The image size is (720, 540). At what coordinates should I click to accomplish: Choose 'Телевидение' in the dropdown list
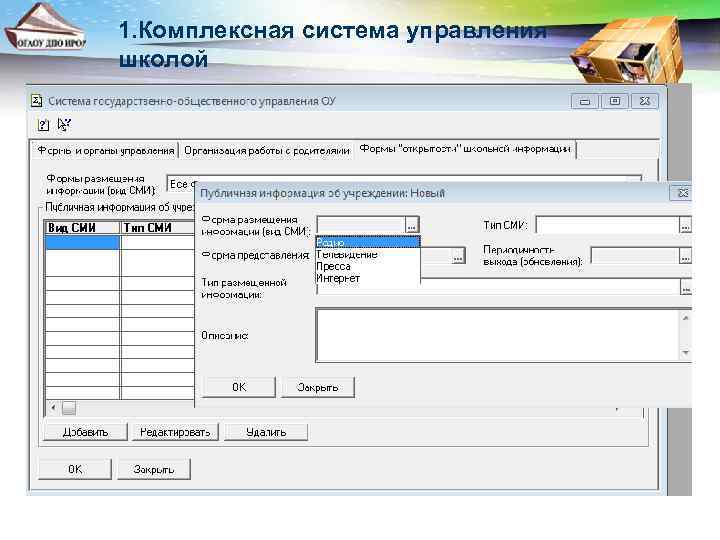[368, 254]
